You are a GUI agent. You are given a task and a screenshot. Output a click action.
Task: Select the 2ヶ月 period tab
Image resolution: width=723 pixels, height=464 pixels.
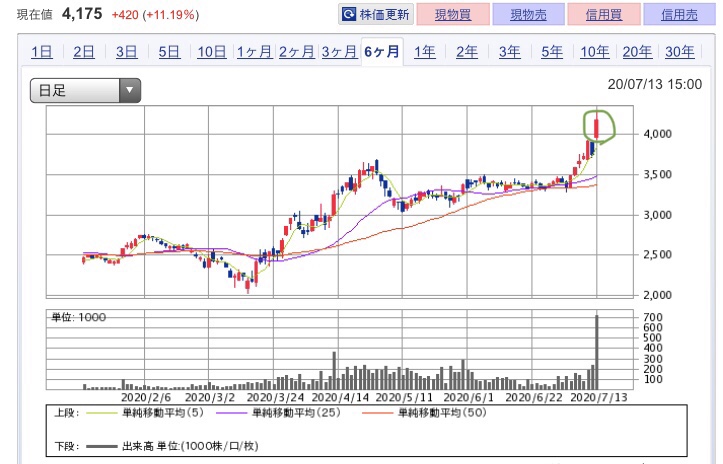click(x=296, y=52)
